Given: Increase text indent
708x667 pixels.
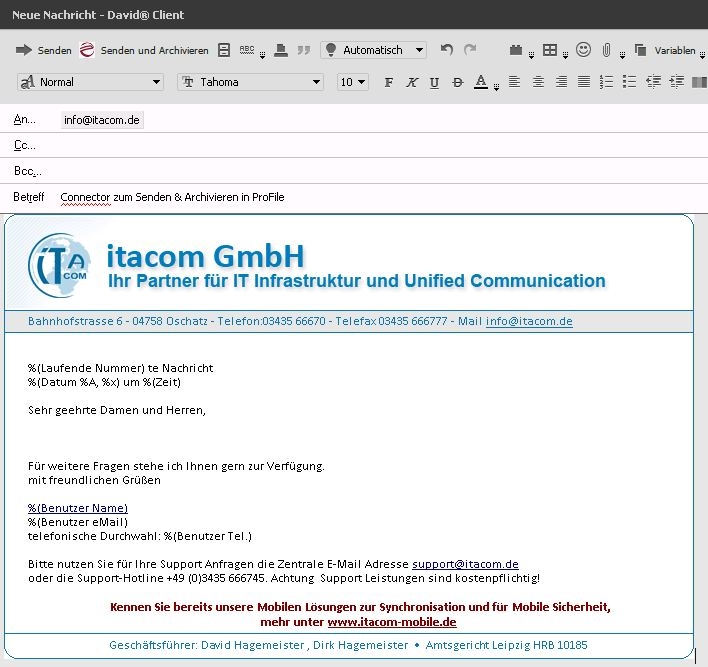Looking at the screenshot, I should coord(676,82).
